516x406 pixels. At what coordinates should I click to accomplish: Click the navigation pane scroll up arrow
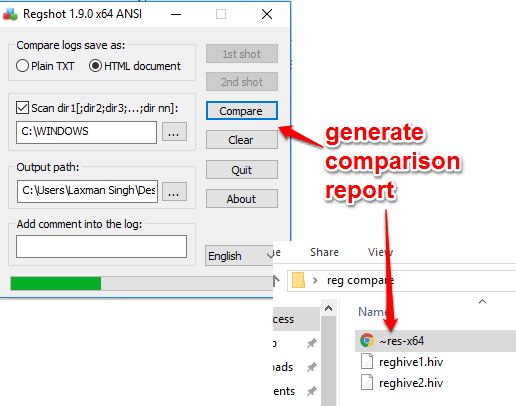[328, 308]
